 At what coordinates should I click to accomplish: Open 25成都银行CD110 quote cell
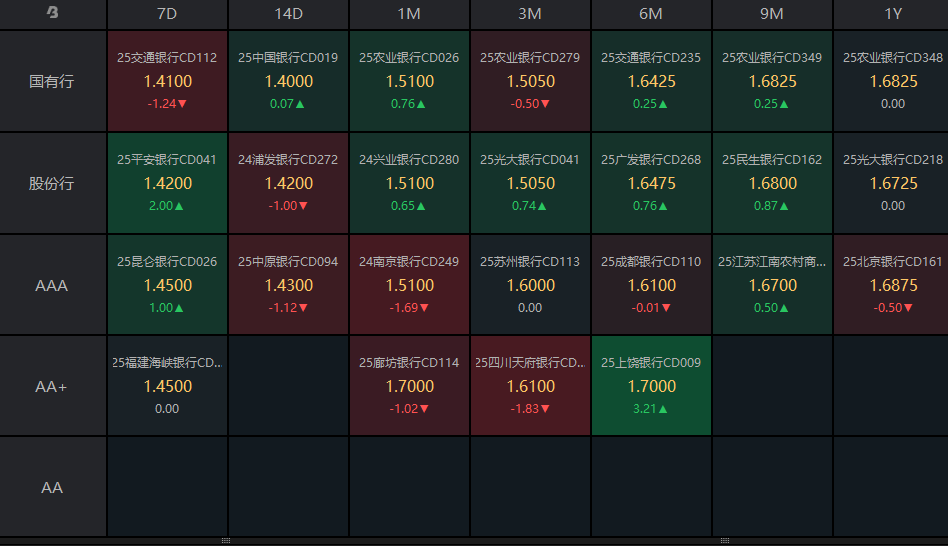(x=651, y=285)
